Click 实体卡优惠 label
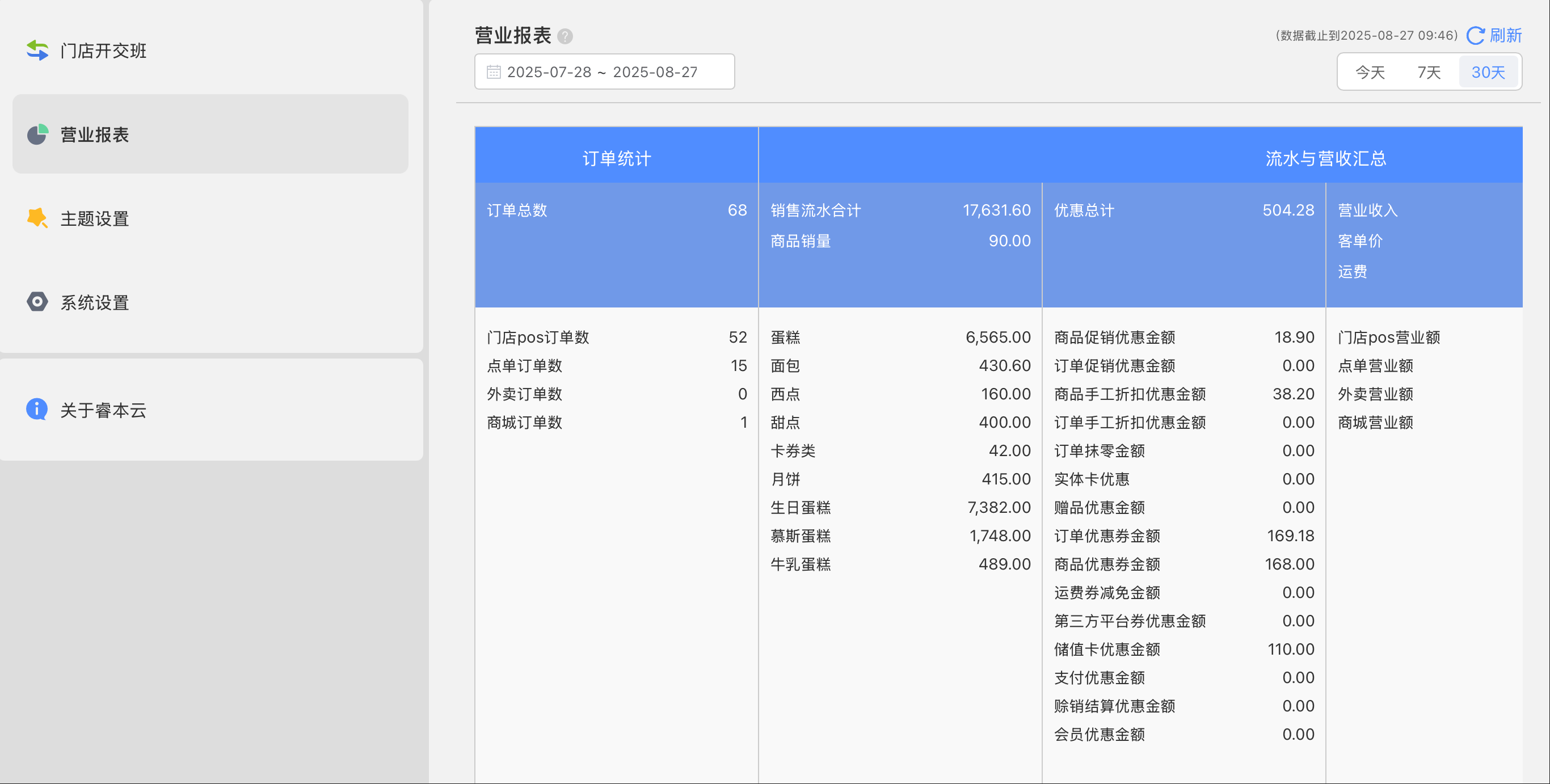This screenshot has height=784, width=1550. (1092, 479)
